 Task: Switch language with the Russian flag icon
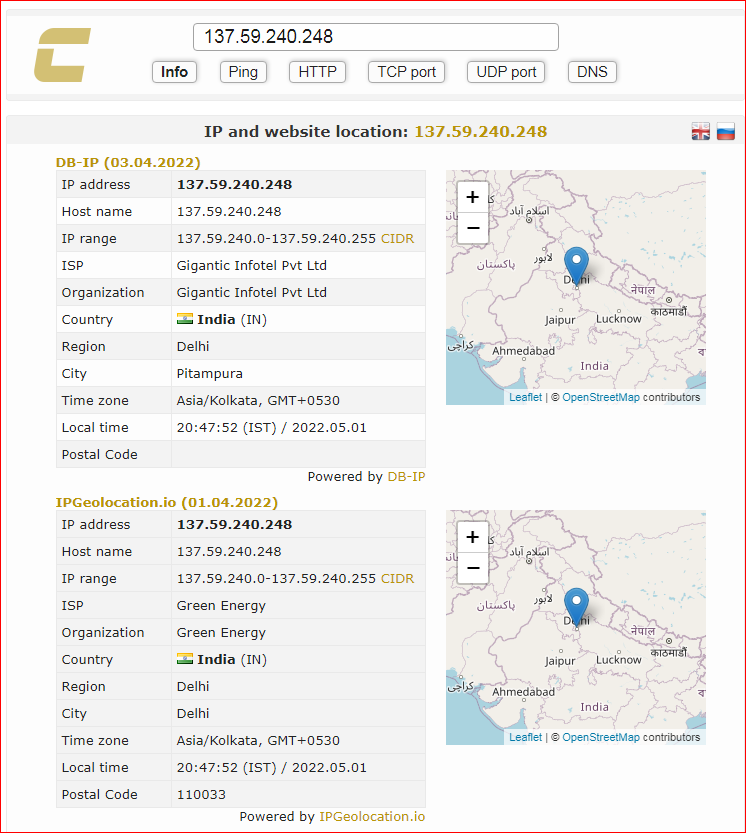pyautogui.click(x=725, y=131)
